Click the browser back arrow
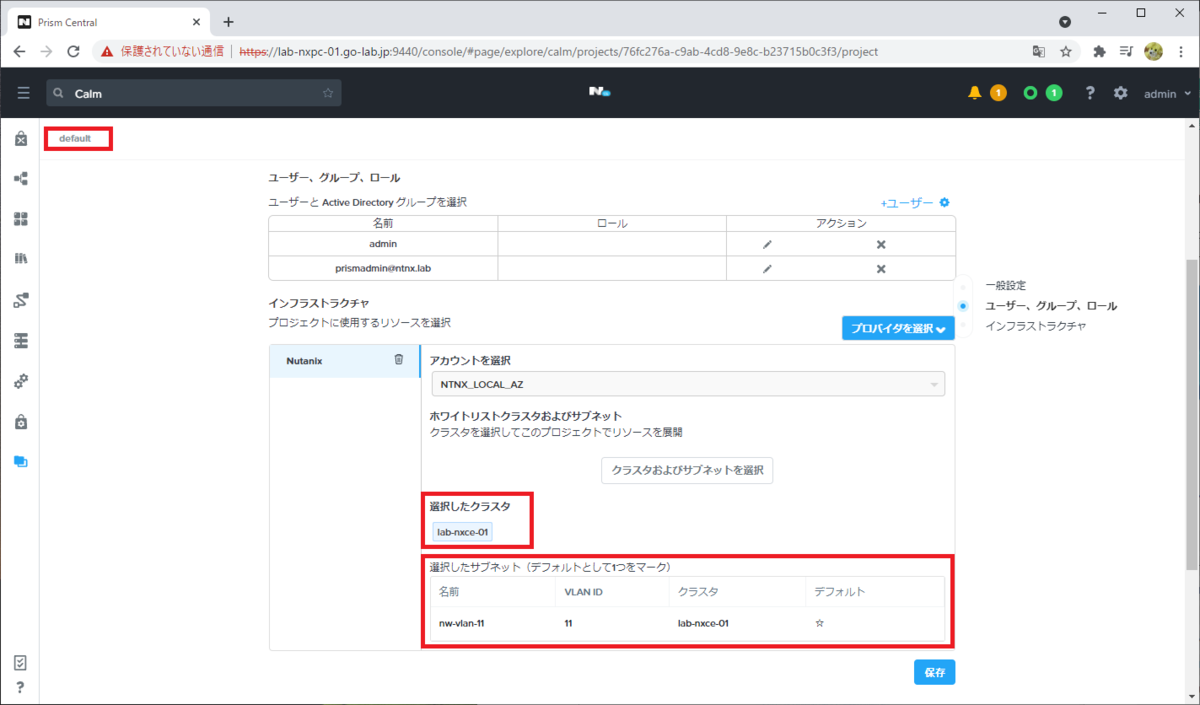 point(19,51)
